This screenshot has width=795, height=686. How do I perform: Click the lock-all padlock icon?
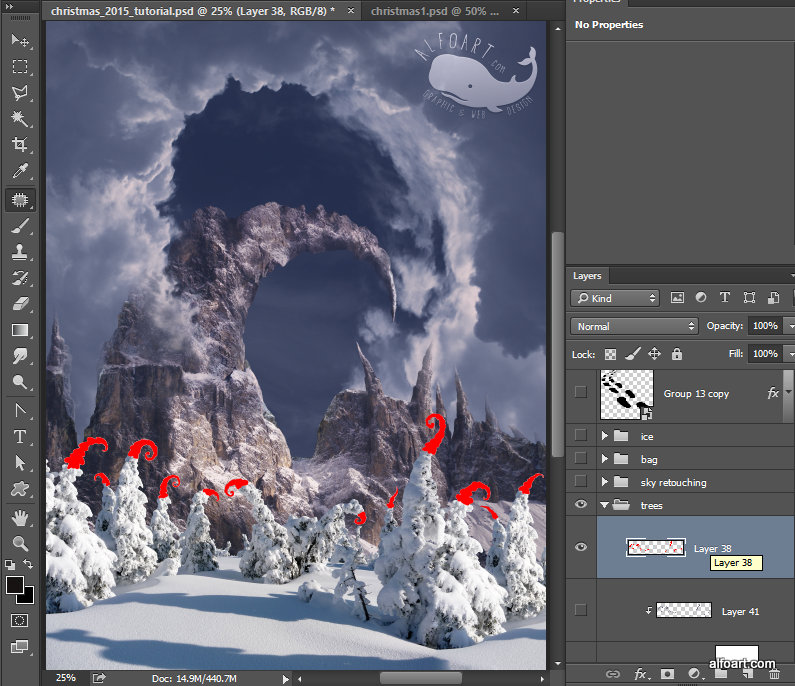pyautogui.click(x=677, y=354)
